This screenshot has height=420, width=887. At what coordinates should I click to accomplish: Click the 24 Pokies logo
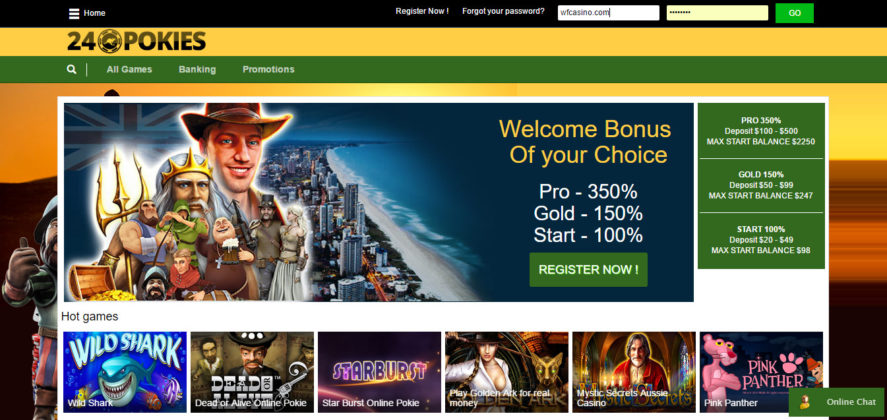tap(136, 41)
